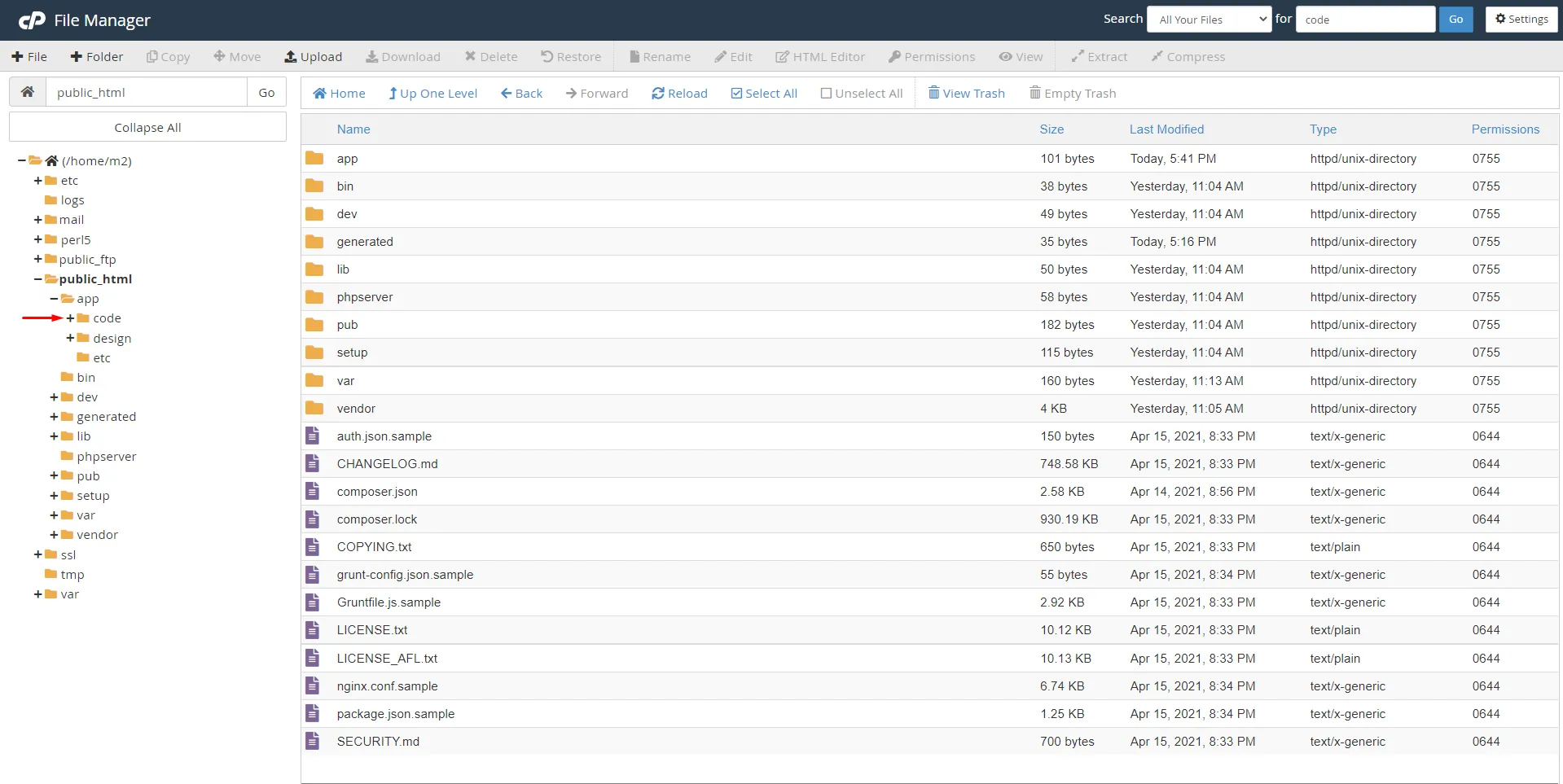Click the cPanel logo

(32, 20)
